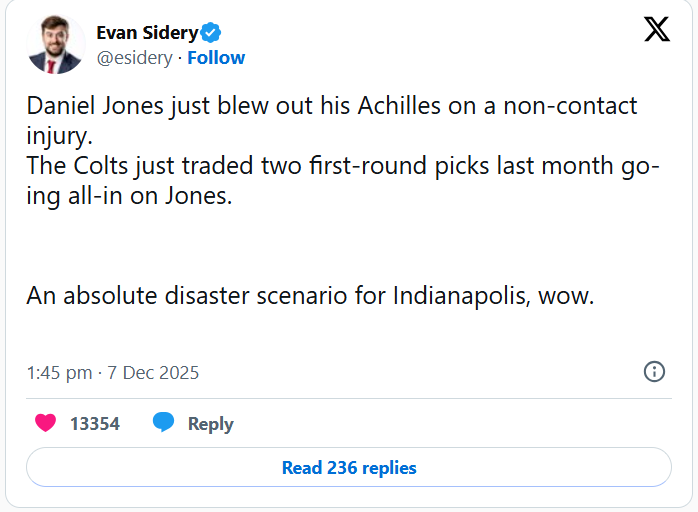
Task: Click the 13354 like count
Action: pyautogui.click(x=95, y=424)
